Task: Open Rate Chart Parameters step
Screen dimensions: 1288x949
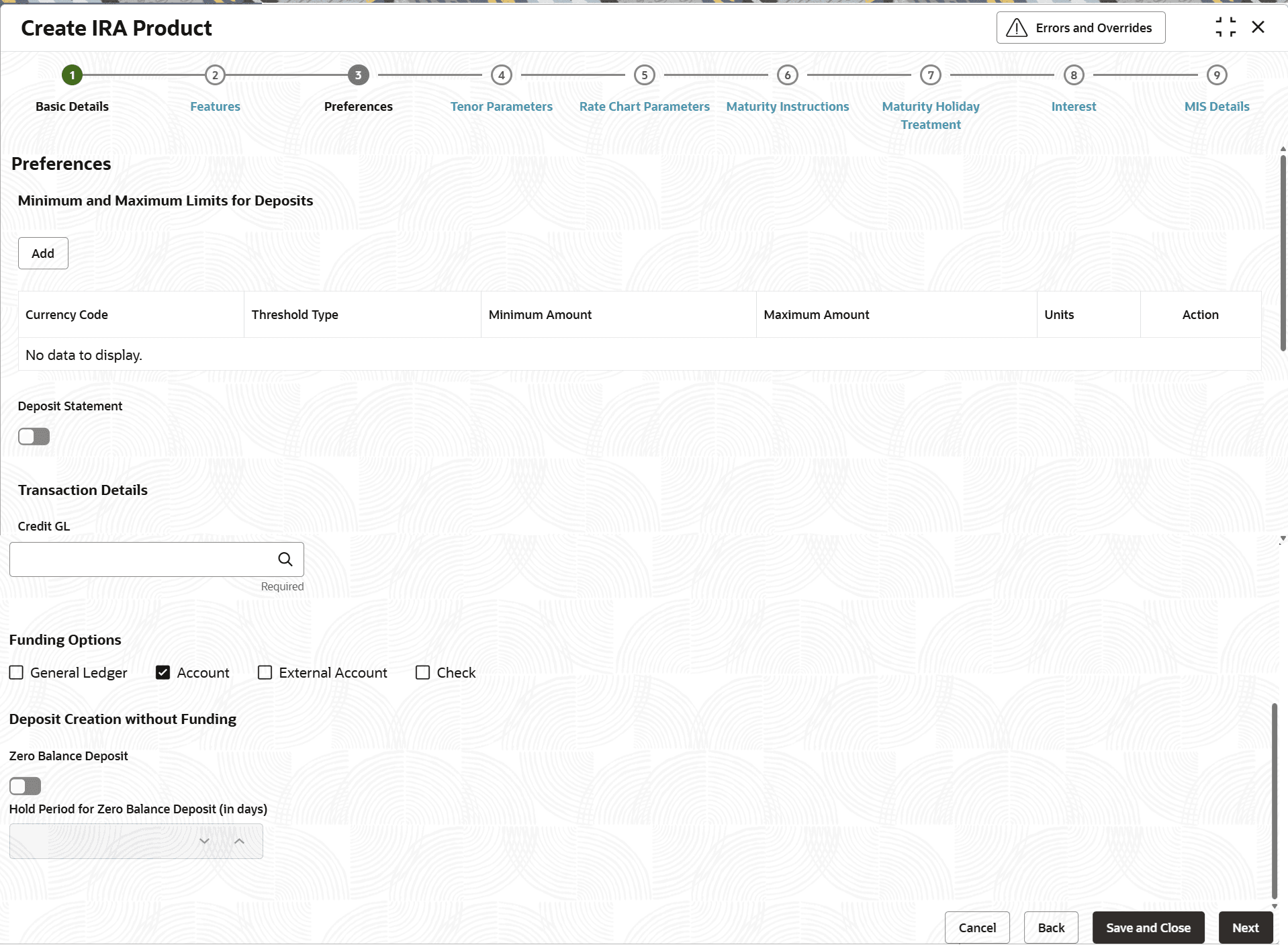Action: click(645, 106)
